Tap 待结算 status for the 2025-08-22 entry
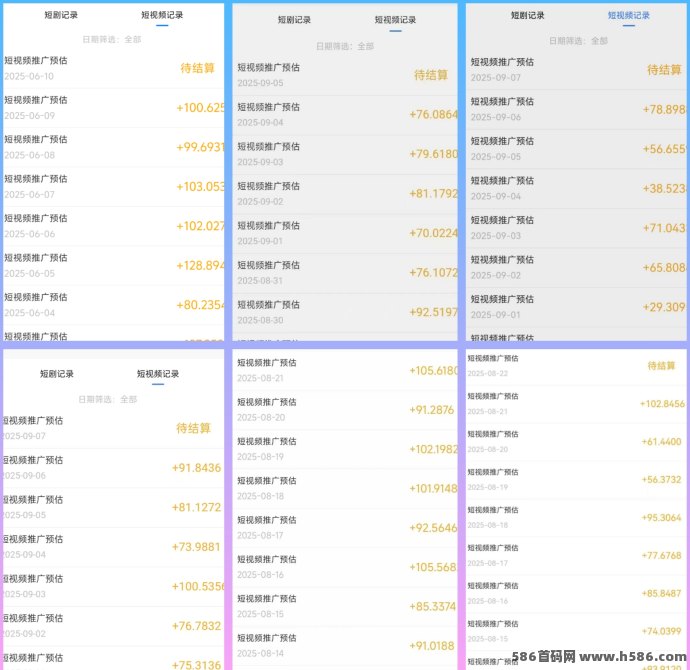 tap(661, 366)
